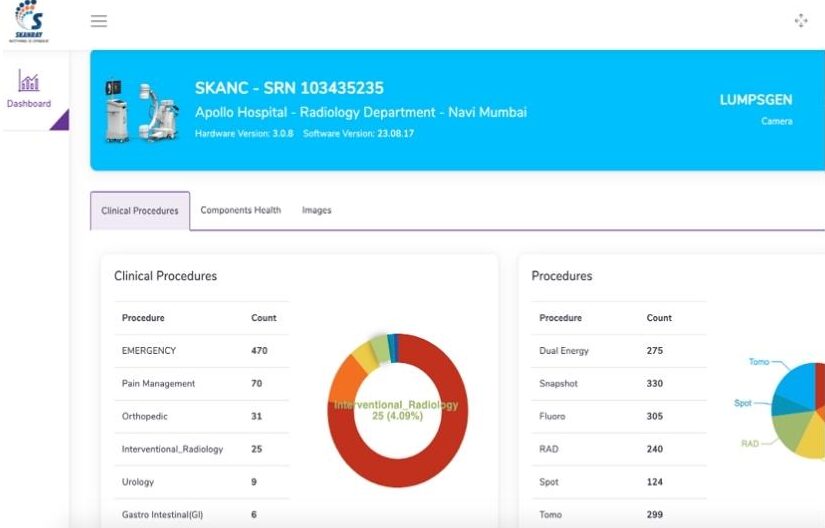Open the Images tab
Viewport: 825px width, 528px height.
click(317, 210)
